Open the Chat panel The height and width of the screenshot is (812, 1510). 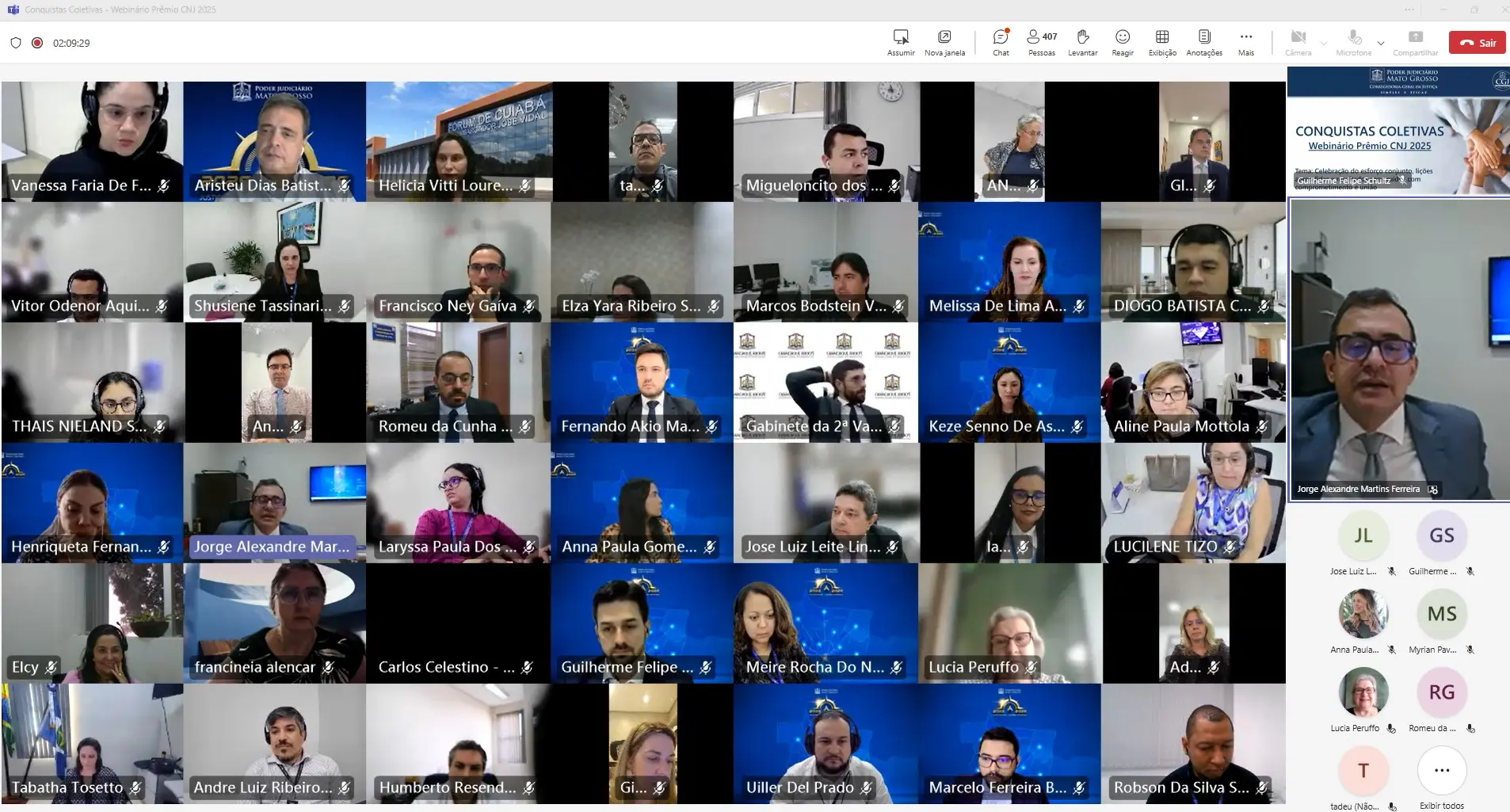click(1001, 42)
